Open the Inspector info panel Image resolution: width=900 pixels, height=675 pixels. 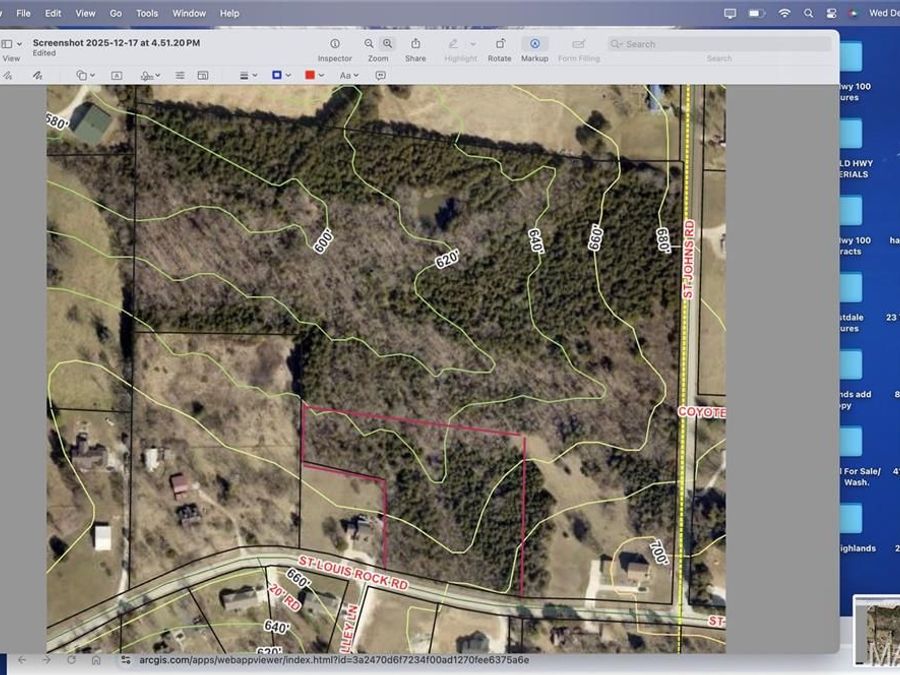click(x=335, y=44)
